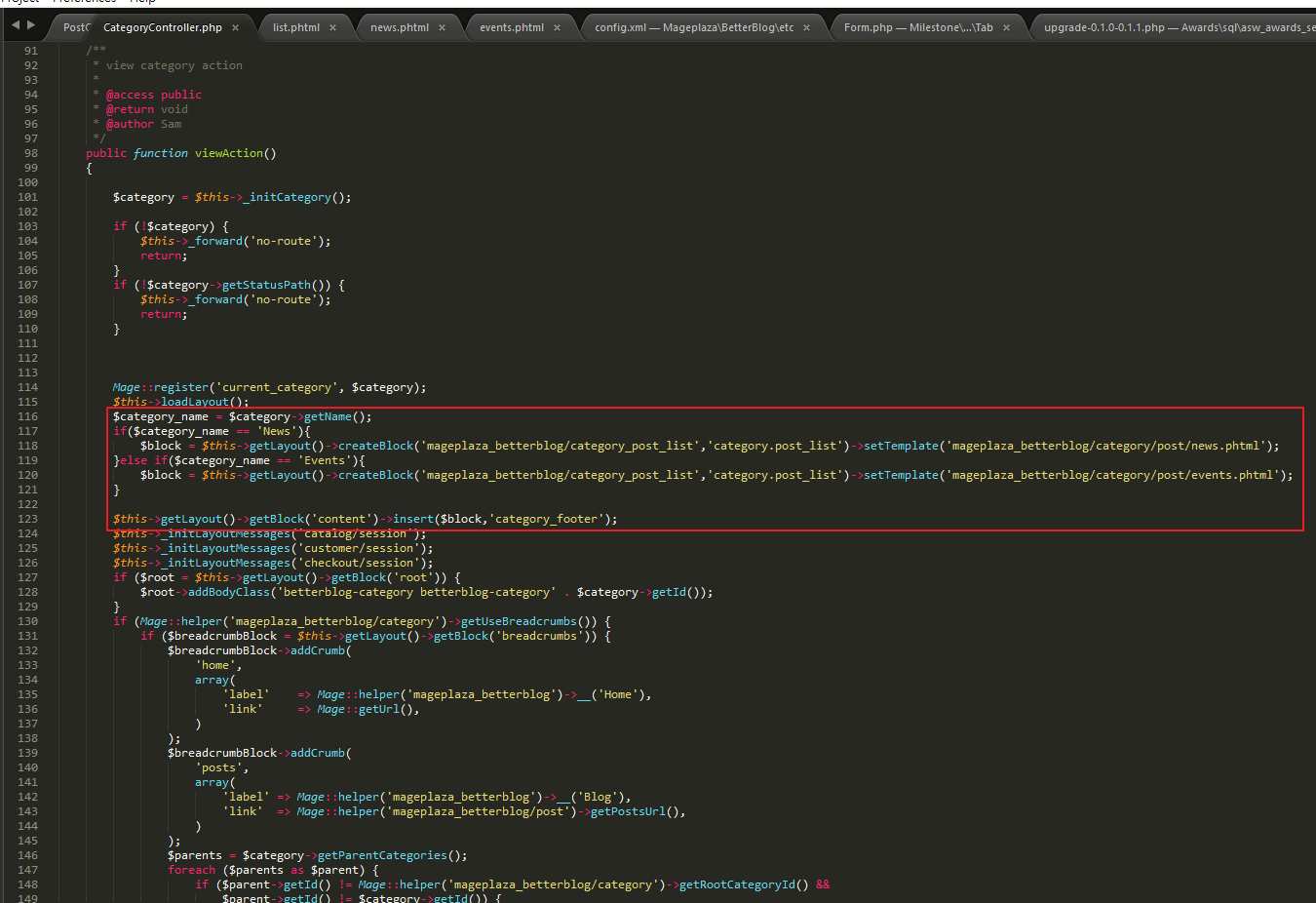This screenshot has height=903, width=1316.
Task: Click the right tab-scroll arrow
Action: (x=31, y=25)
